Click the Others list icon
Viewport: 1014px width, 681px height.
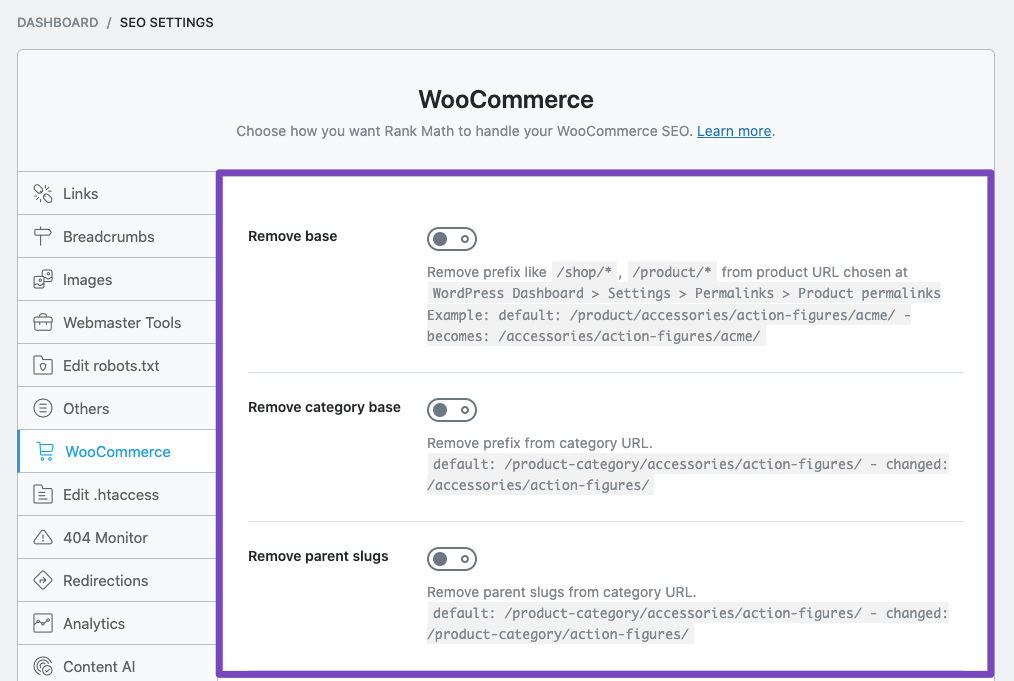[43, 408]
